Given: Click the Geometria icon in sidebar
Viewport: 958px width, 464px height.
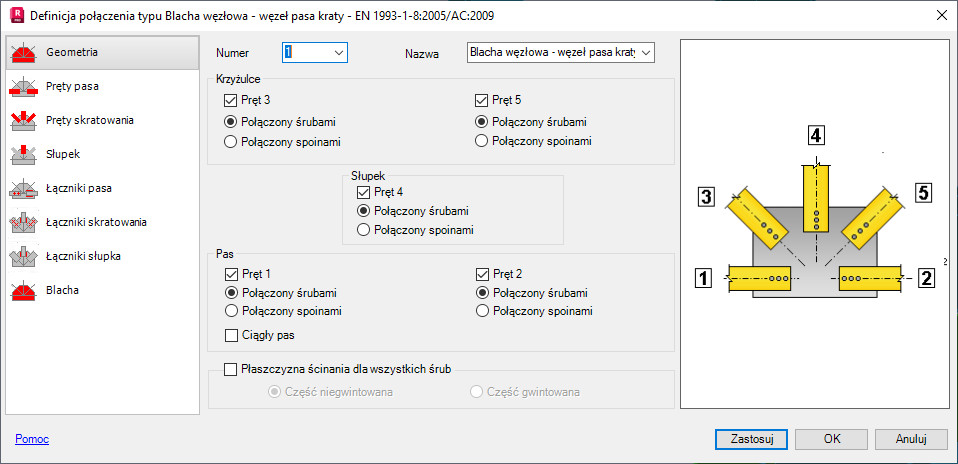Looking at the screenshot, I should click(x=24, y=52).
